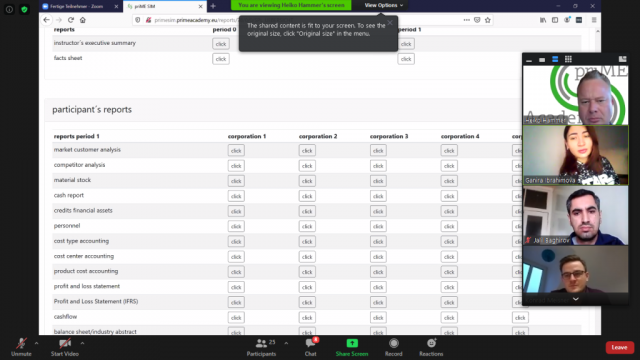Open a new browser tab
The width and height of the screenshot is (640, 360).
point(213,6)
